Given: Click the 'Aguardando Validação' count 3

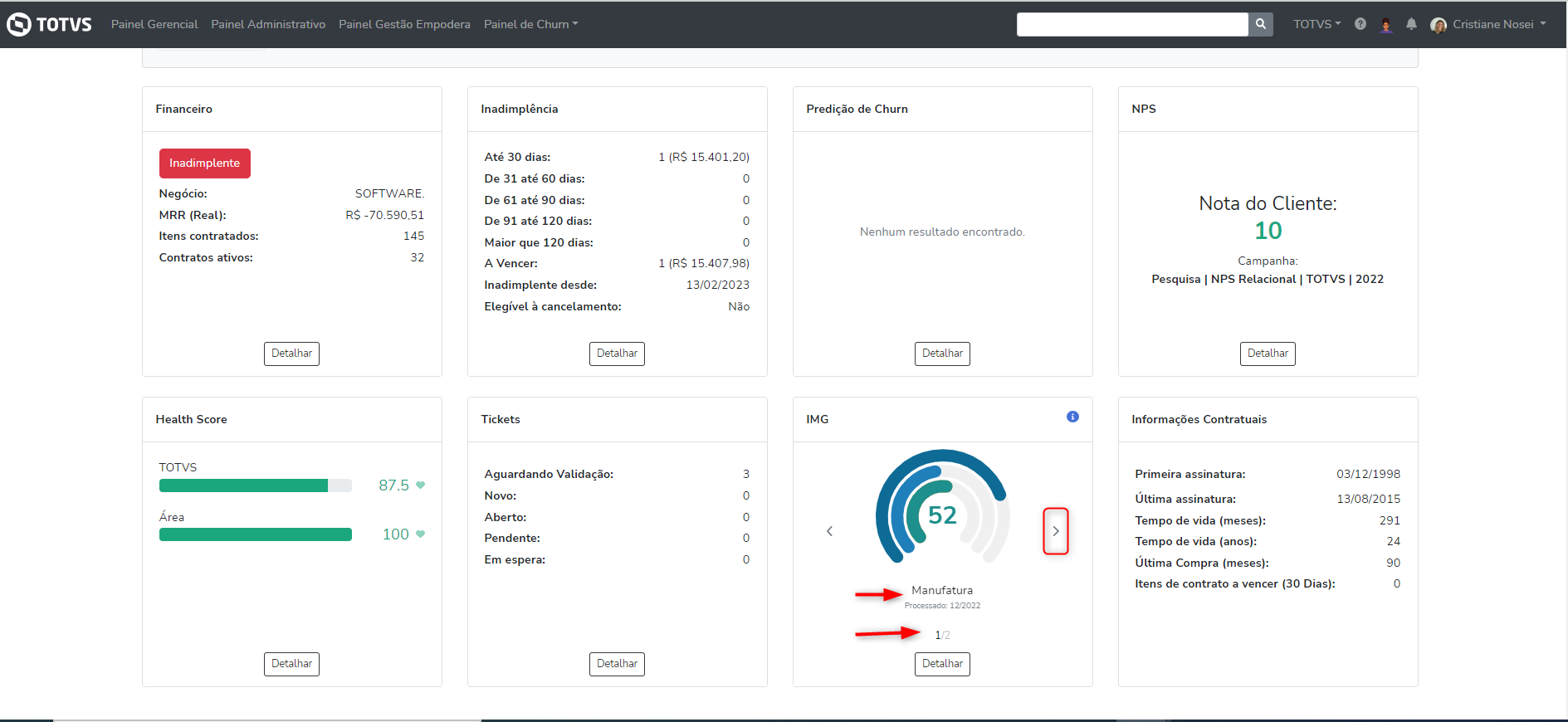Looking at the screenshot, I should point(746,474).
